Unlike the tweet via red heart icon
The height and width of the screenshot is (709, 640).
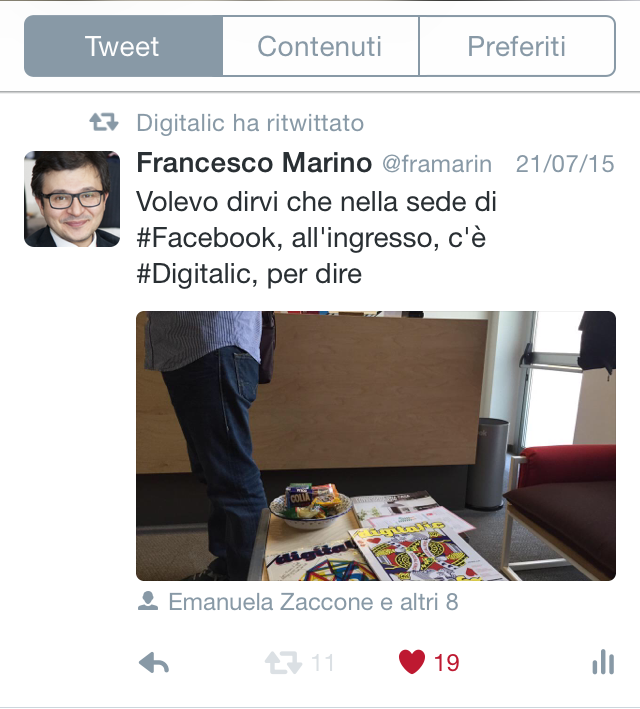point(412,662)
